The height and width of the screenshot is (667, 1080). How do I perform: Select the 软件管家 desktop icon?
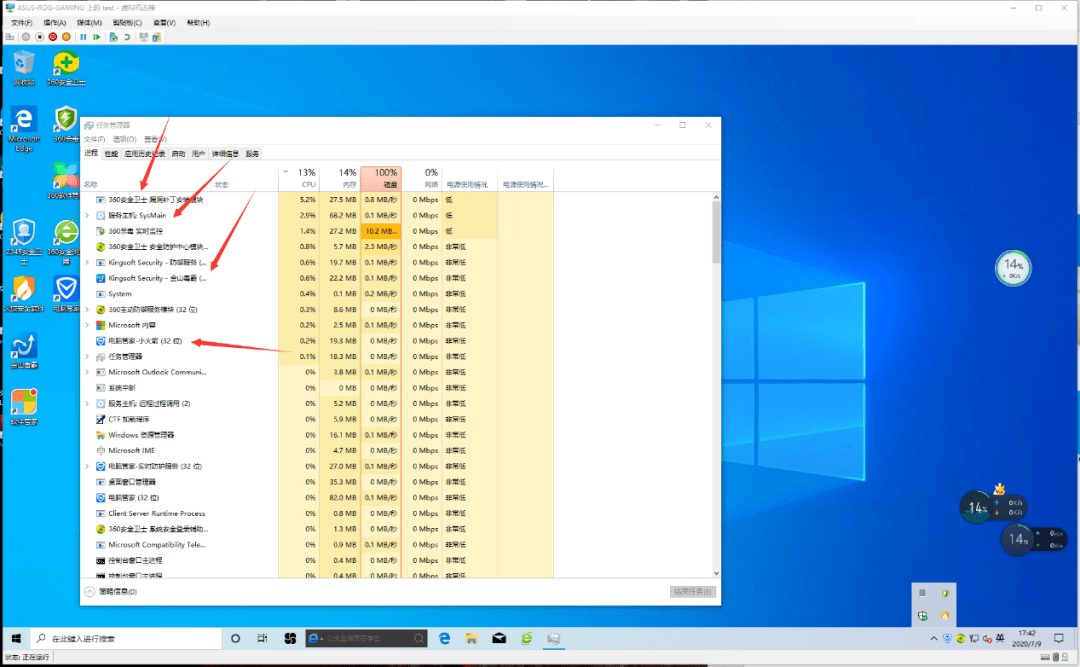24,407
